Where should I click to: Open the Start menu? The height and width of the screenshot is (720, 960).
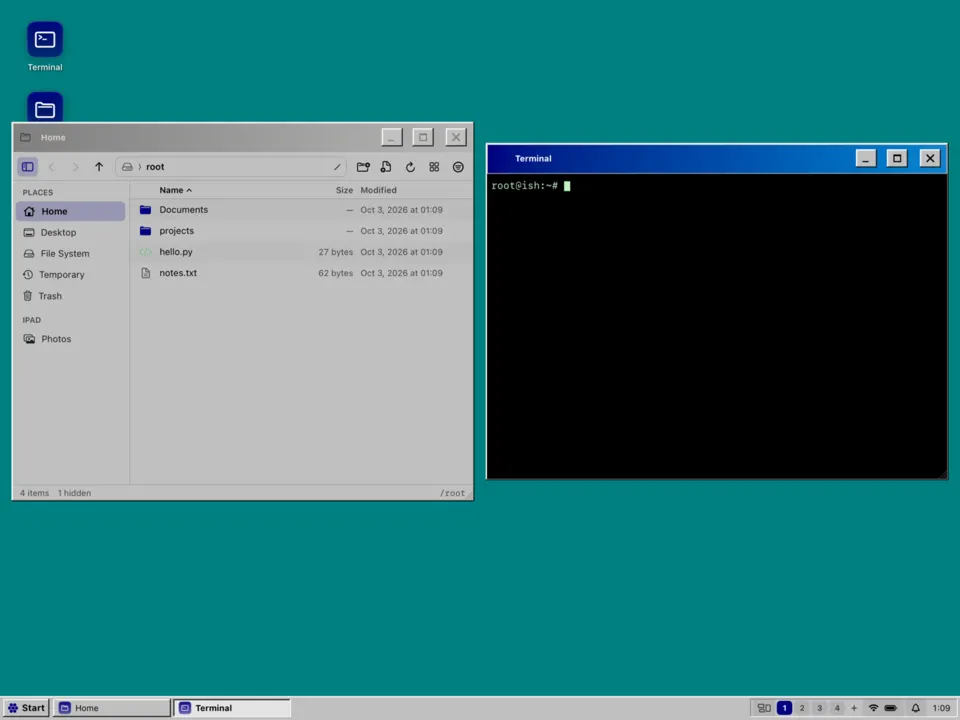tap(26, 708)
